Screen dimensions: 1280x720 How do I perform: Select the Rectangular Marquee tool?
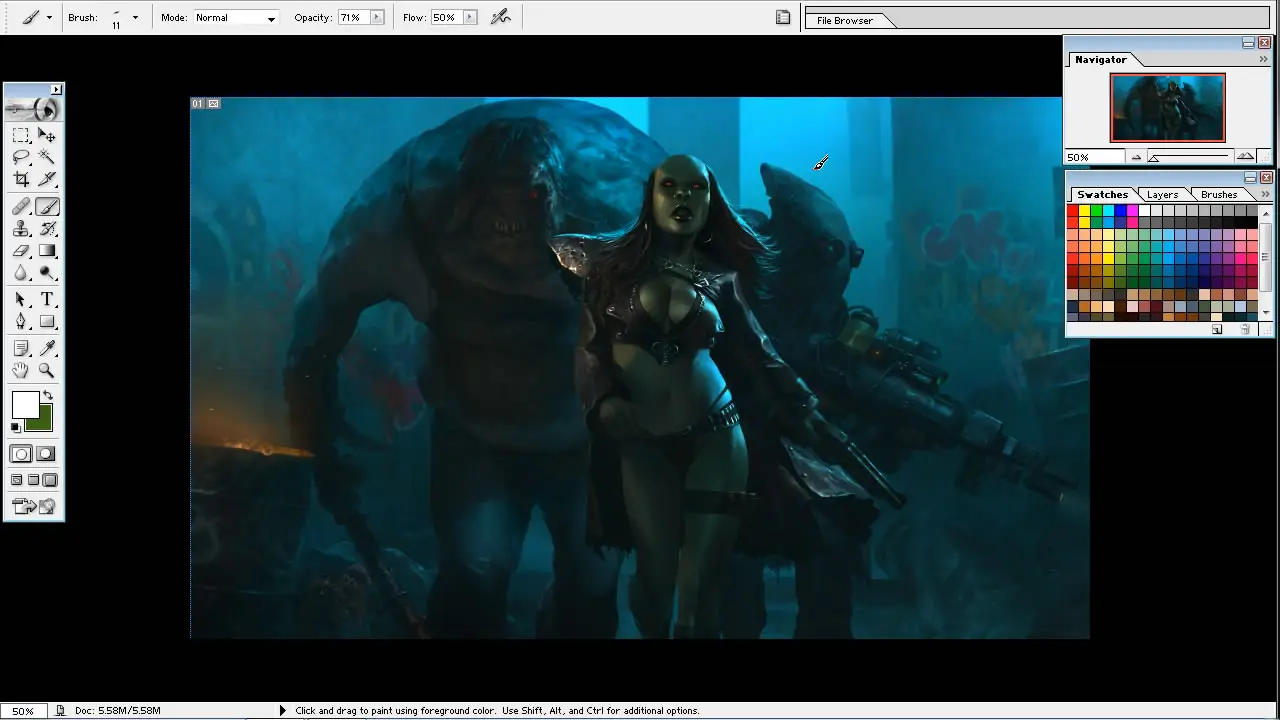tap(21, 135)
